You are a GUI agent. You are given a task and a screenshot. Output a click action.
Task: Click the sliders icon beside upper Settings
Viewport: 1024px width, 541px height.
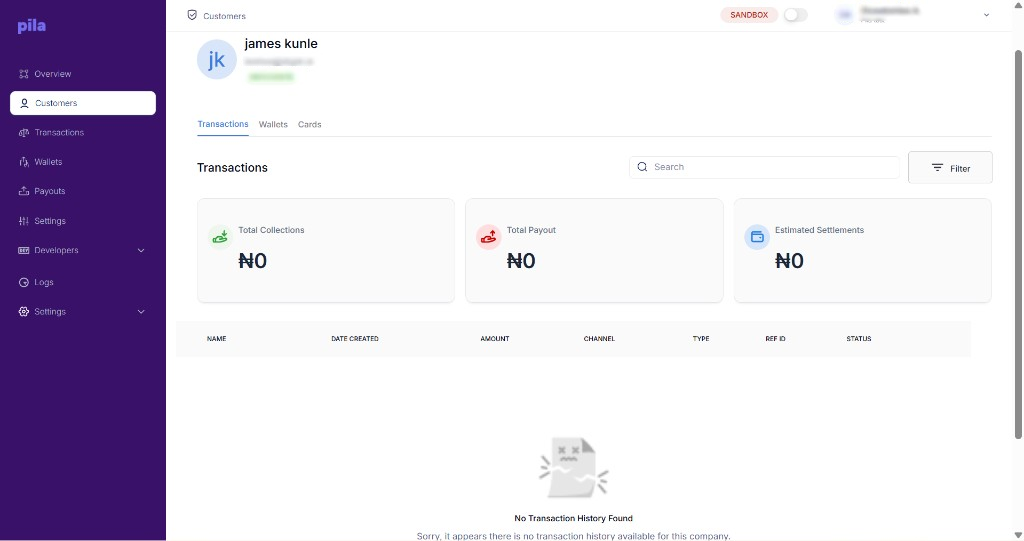point(24,221)
